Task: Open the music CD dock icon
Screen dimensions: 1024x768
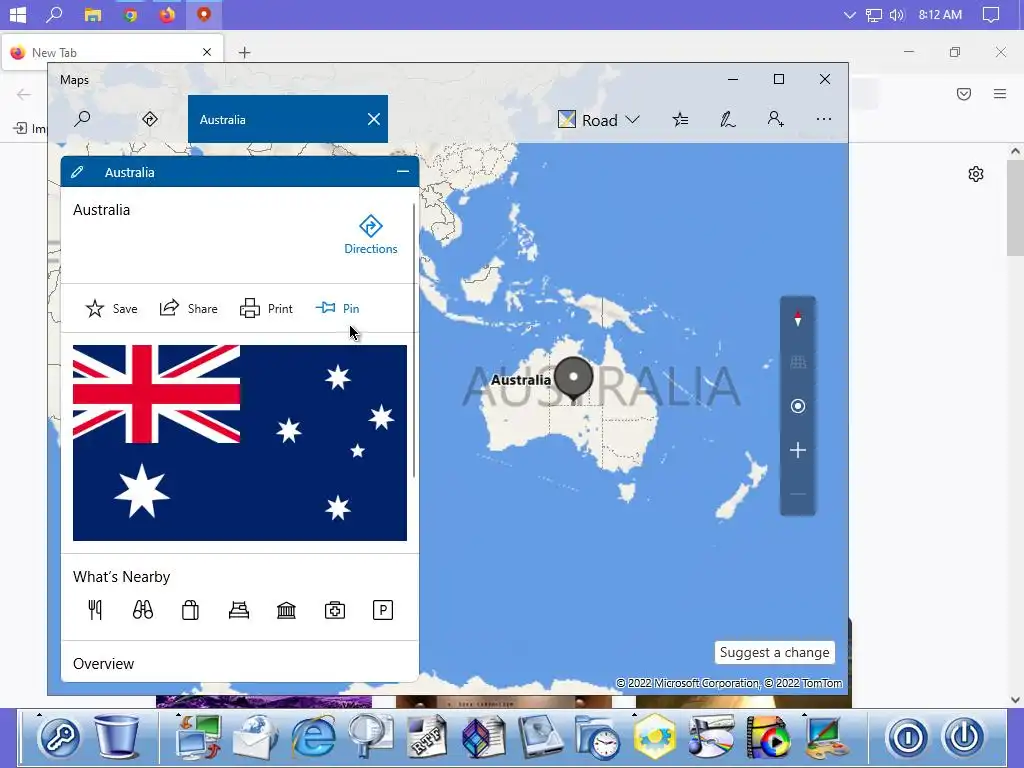Action: click(x=712, y=737)
